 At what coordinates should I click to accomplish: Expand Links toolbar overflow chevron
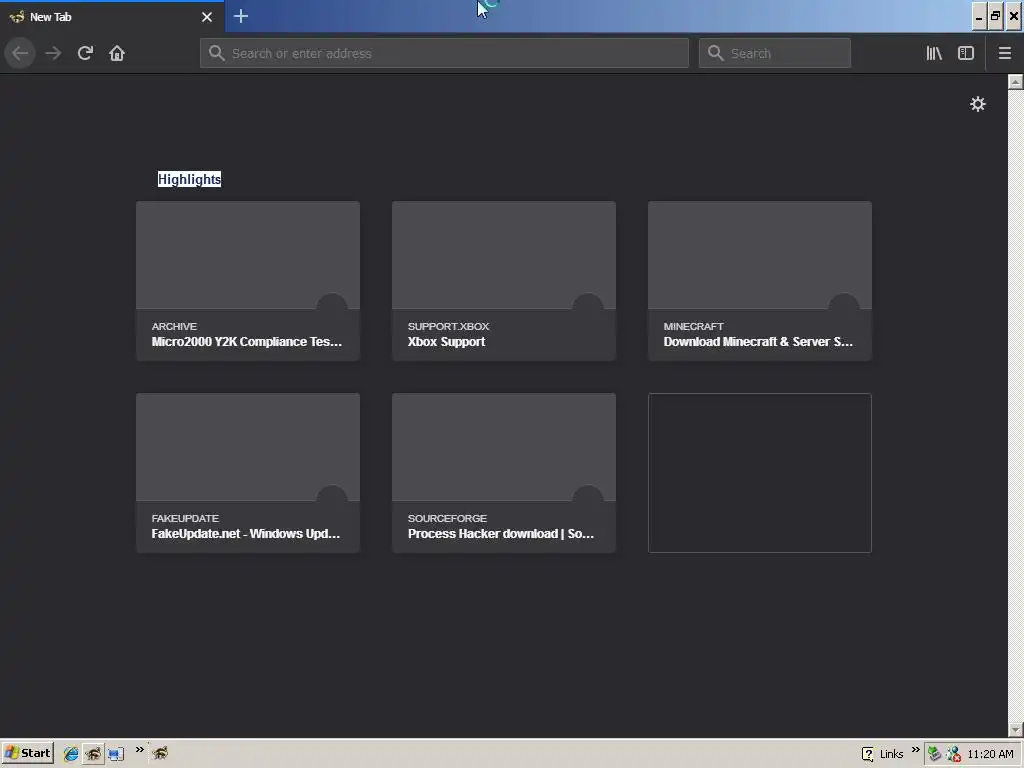[915, 750]
